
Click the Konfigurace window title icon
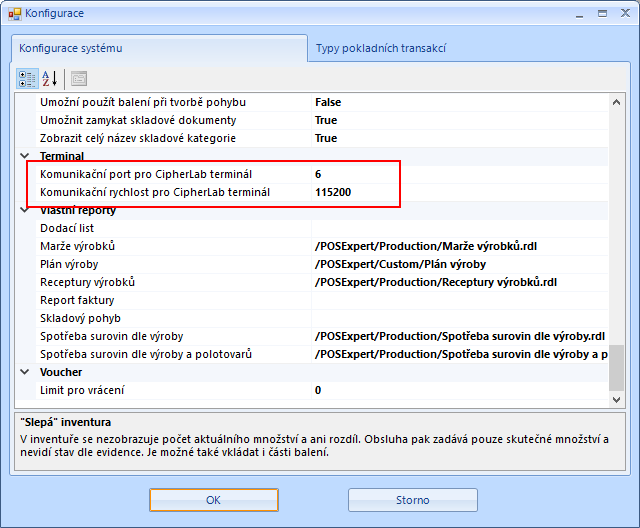13,13
